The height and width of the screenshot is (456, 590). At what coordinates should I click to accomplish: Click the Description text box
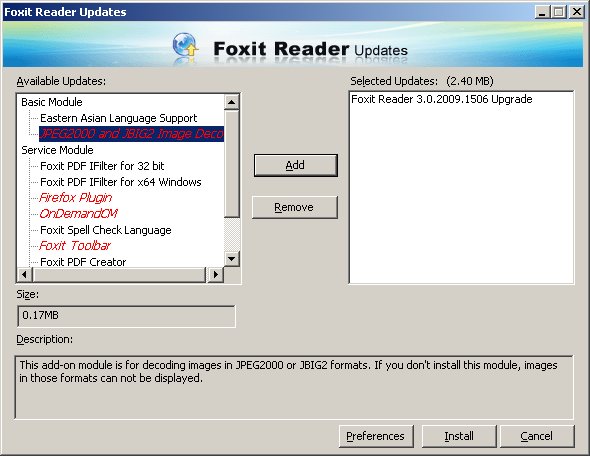pos(294,387)
